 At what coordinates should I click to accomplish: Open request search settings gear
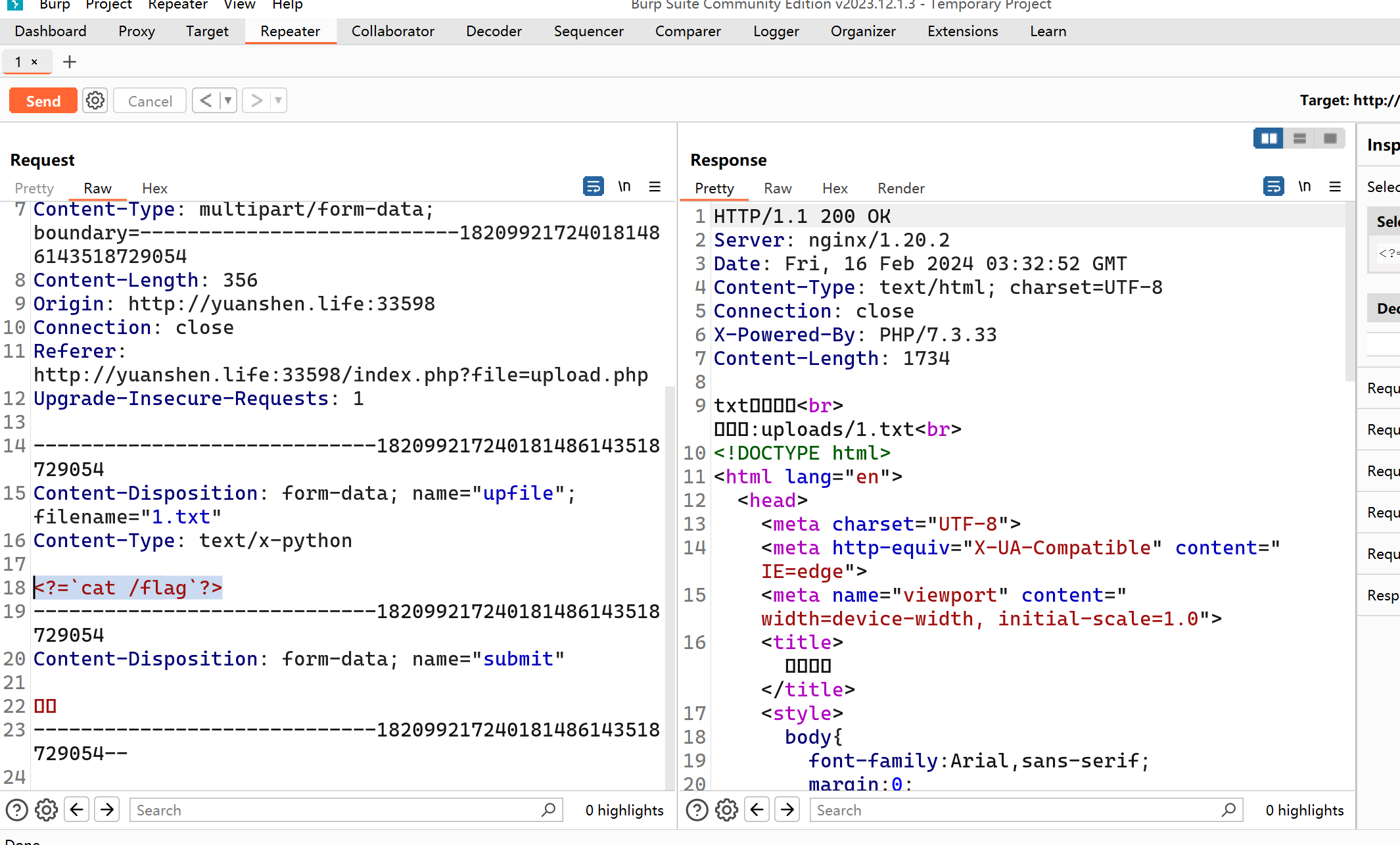pos(47,809)
